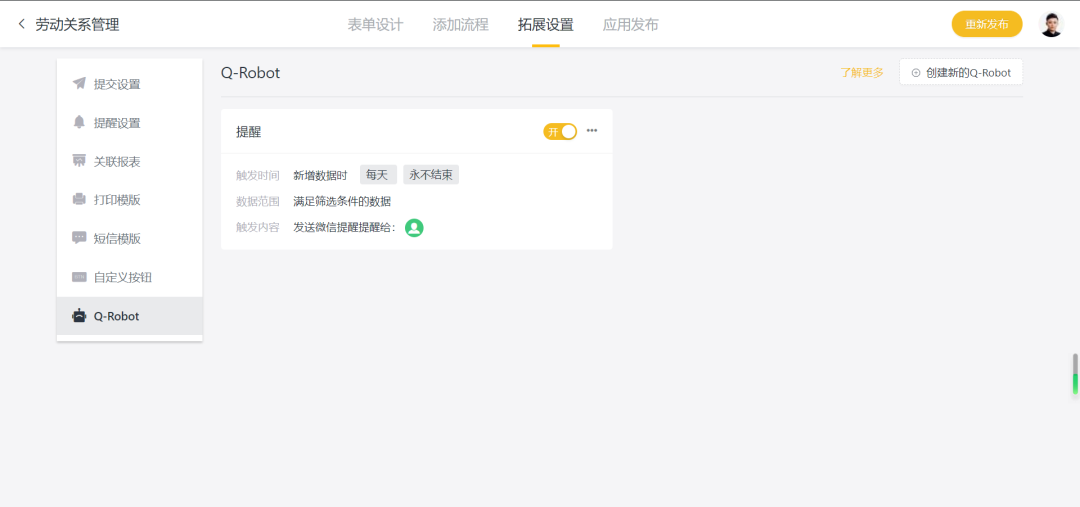Click 满足筛选条件的数据 text
This screenshot has height=507, width=1080.
[342, 201]
